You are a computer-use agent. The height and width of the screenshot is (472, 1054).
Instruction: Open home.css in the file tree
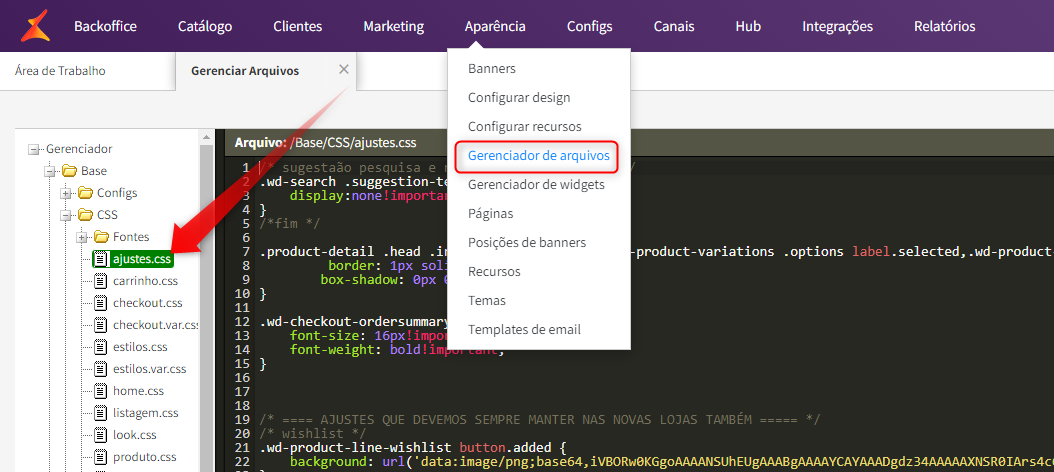click(x=138, y=391)
